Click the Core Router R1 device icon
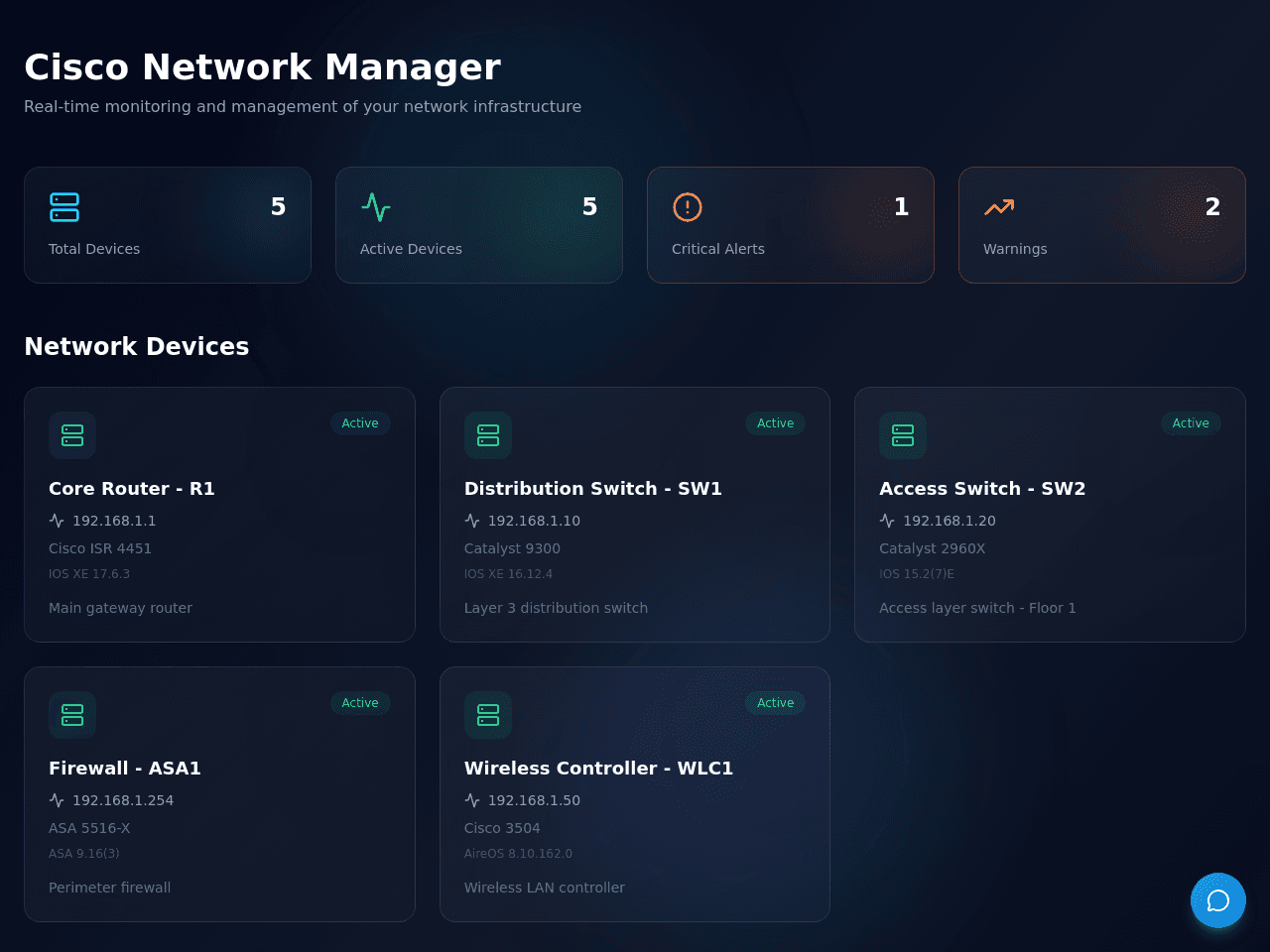The image size is (1270, 952). click(72, 435)
